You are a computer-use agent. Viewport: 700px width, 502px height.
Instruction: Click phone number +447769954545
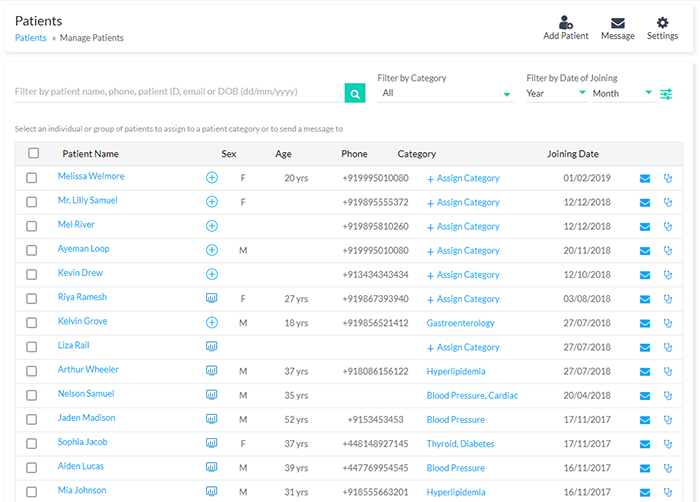tap(375, 467)
